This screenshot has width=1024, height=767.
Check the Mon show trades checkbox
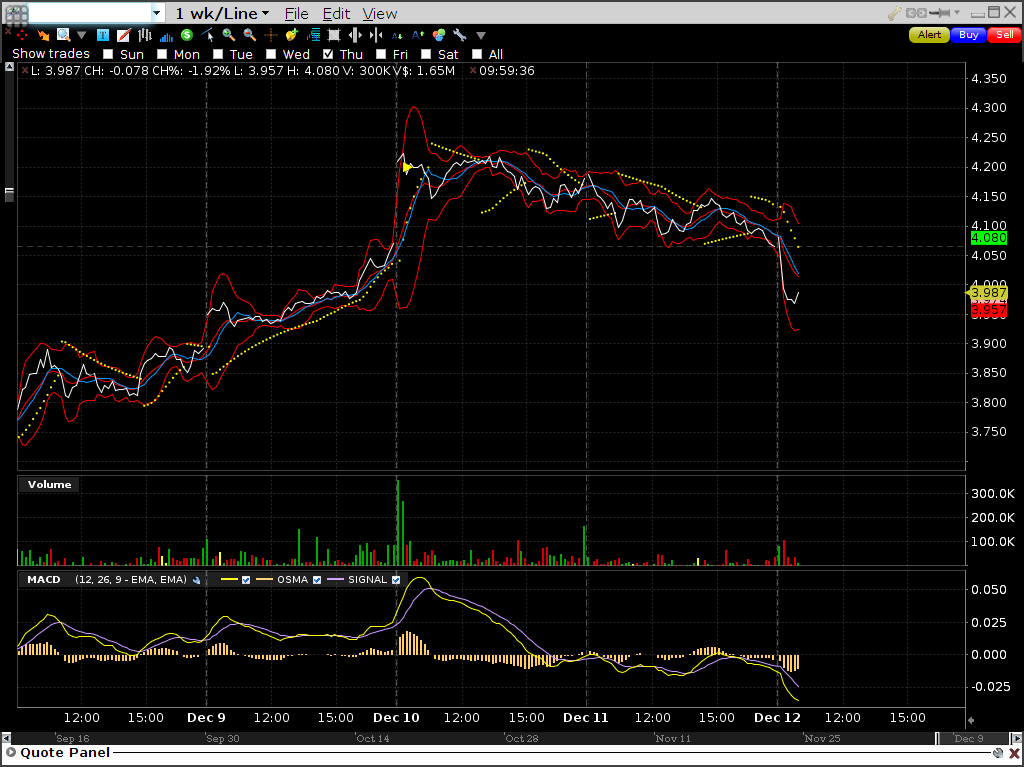tap(162, 54)
